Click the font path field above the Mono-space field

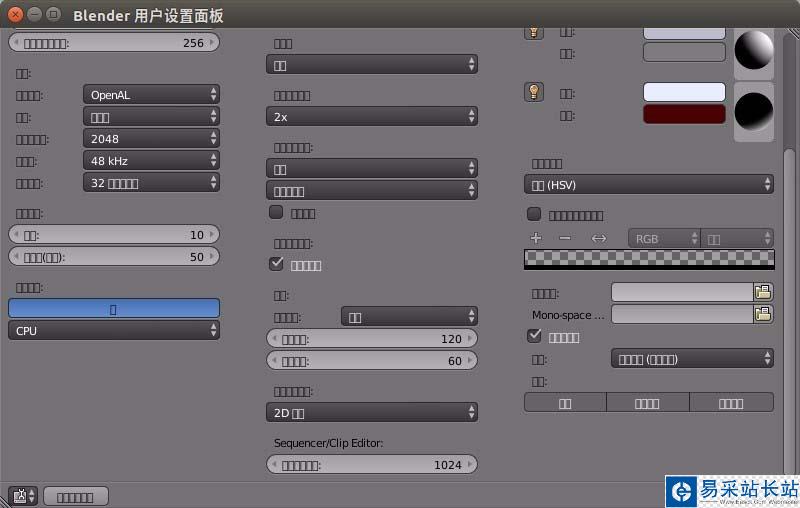[x=683, y=292]
